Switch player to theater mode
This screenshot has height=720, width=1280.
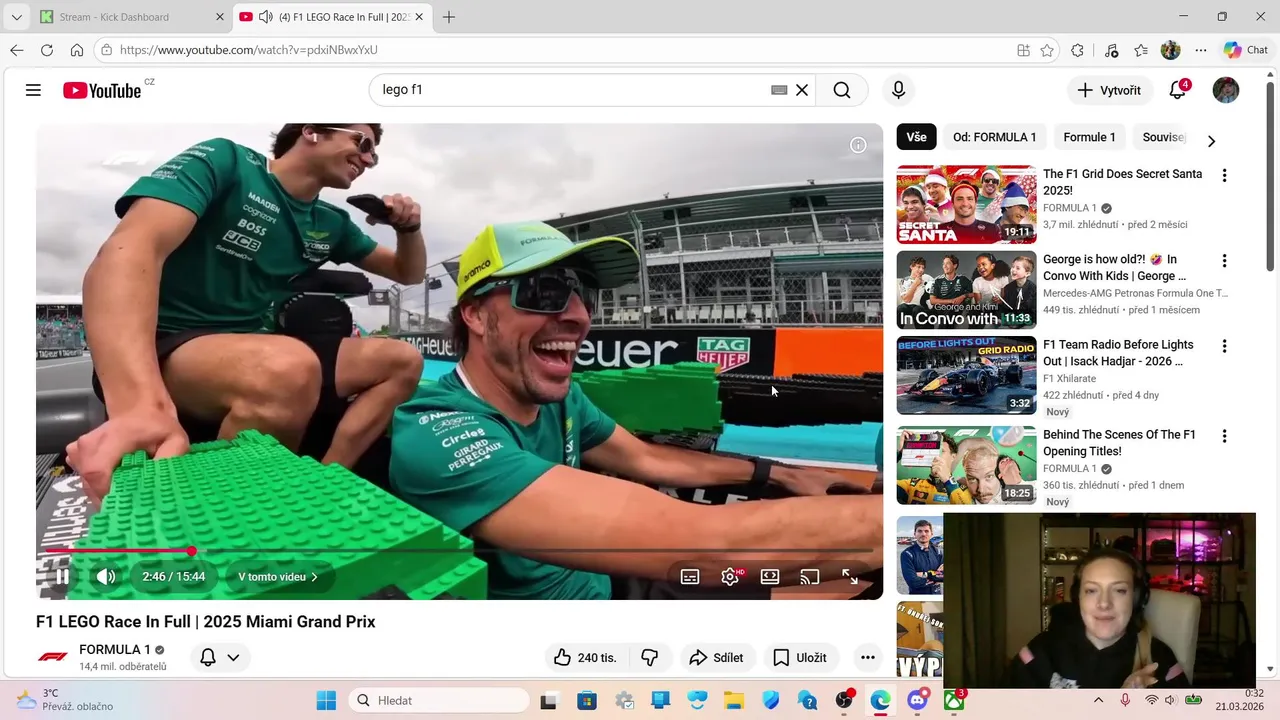coord(770,576)
